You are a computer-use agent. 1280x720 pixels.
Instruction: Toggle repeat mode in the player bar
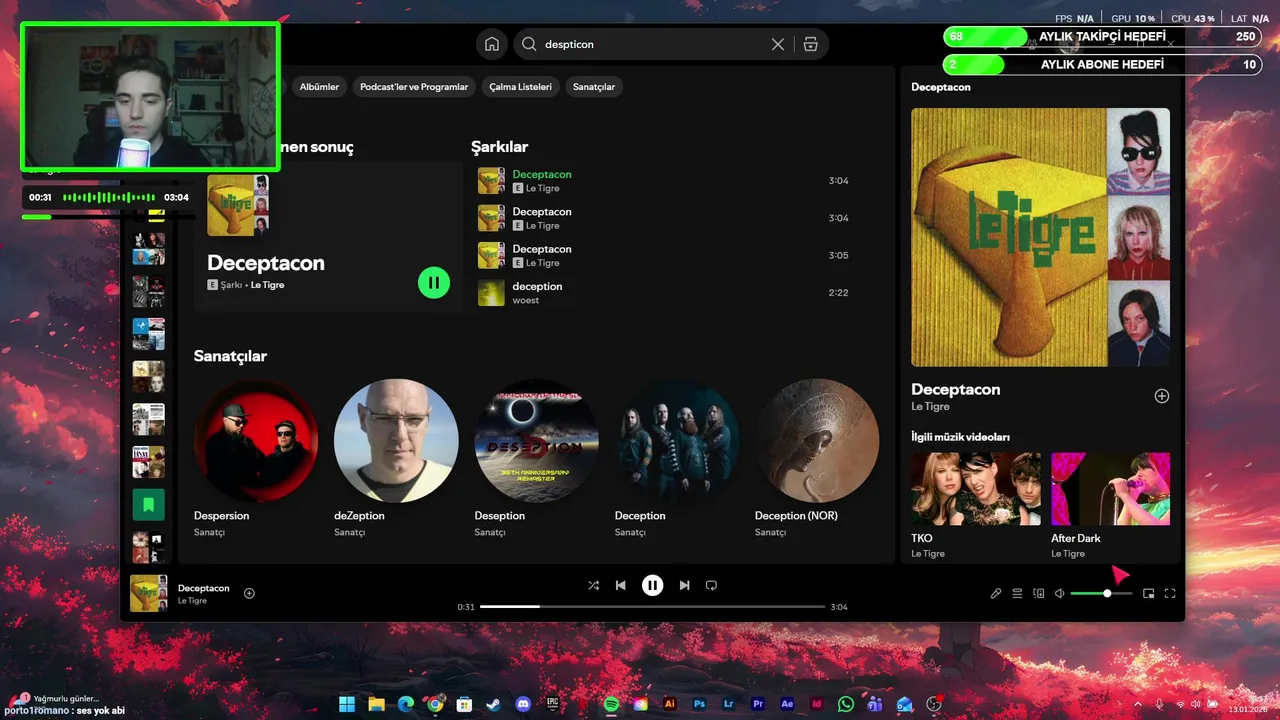[711, 585]
